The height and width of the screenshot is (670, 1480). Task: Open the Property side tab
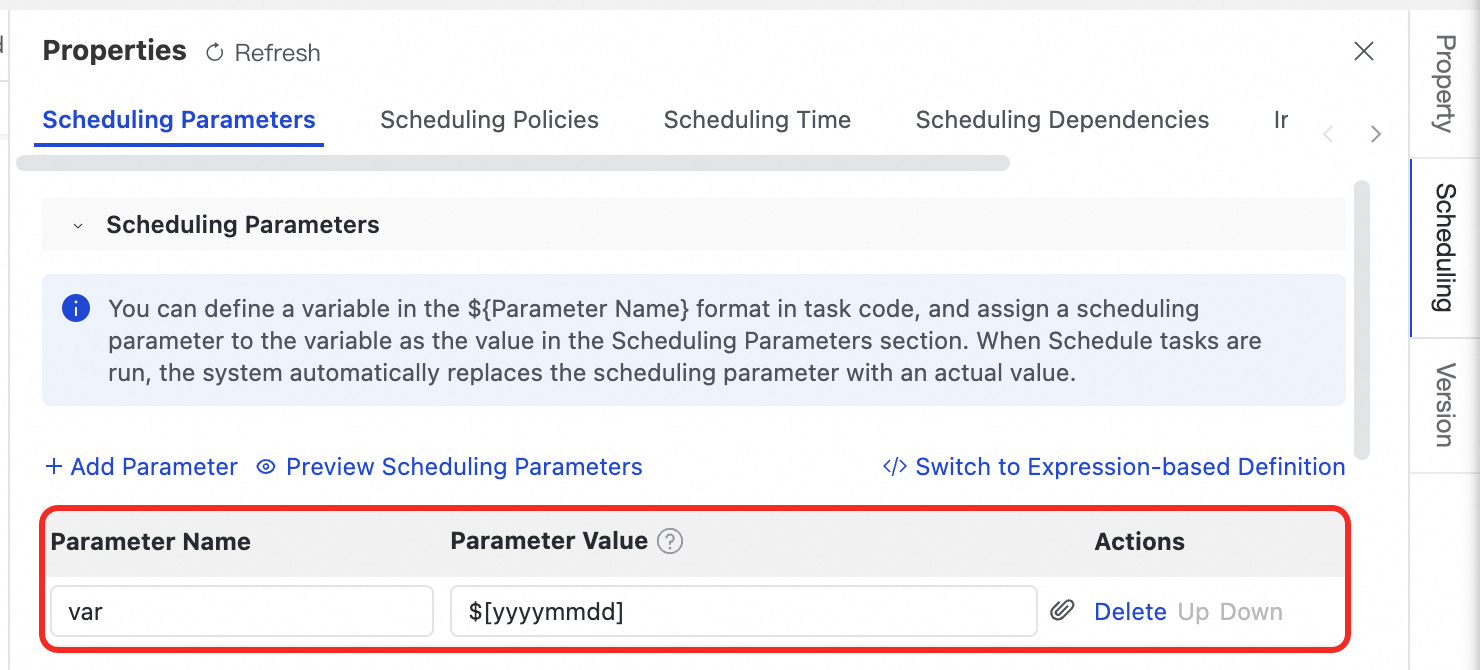(x=1444, y=84)
